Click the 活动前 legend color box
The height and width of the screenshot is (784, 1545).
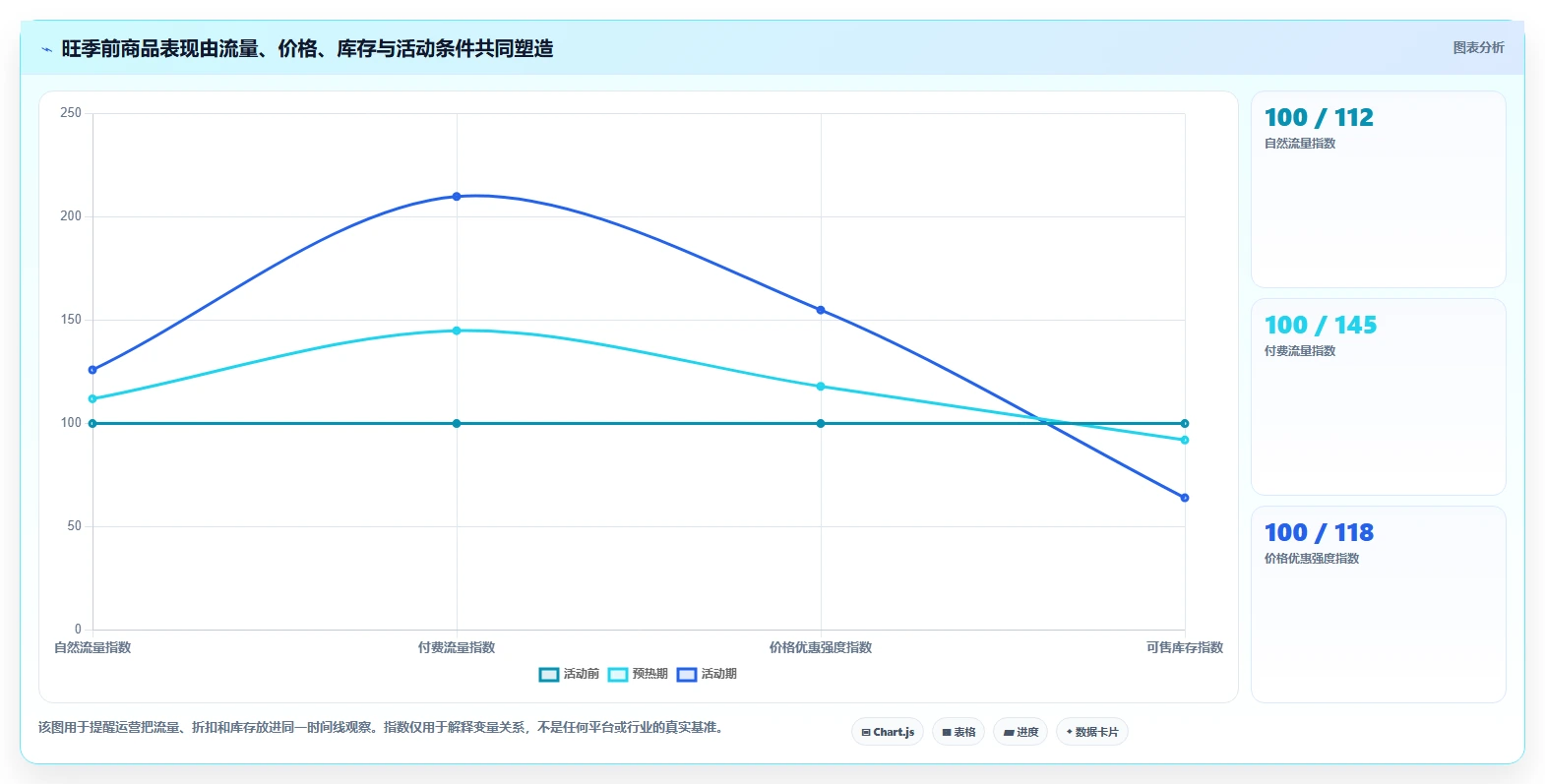[549, 674]
